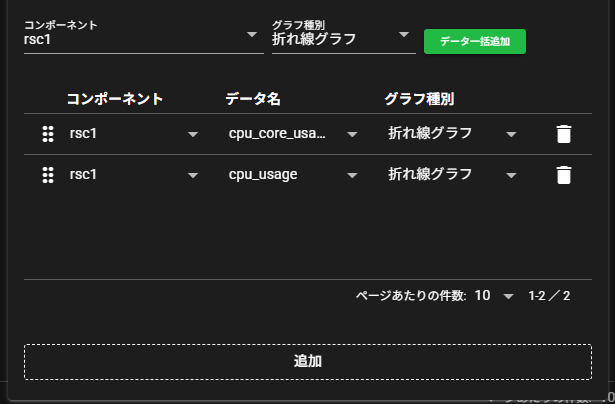
Task: Change the second row's 折れ線グラフ graph type
Action: coord(452,175)
